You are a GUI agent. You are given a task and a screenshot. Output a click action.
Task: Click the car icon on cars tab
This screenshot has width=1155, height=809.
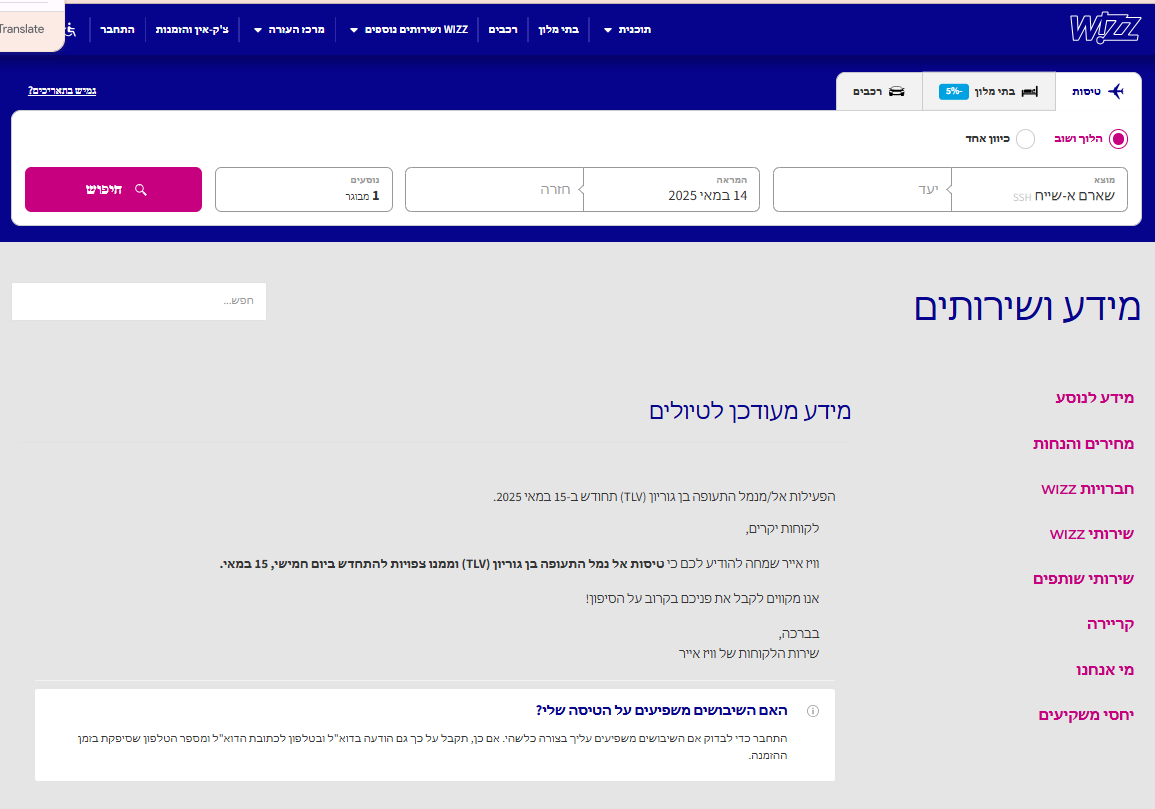click(x=896, y=91)
